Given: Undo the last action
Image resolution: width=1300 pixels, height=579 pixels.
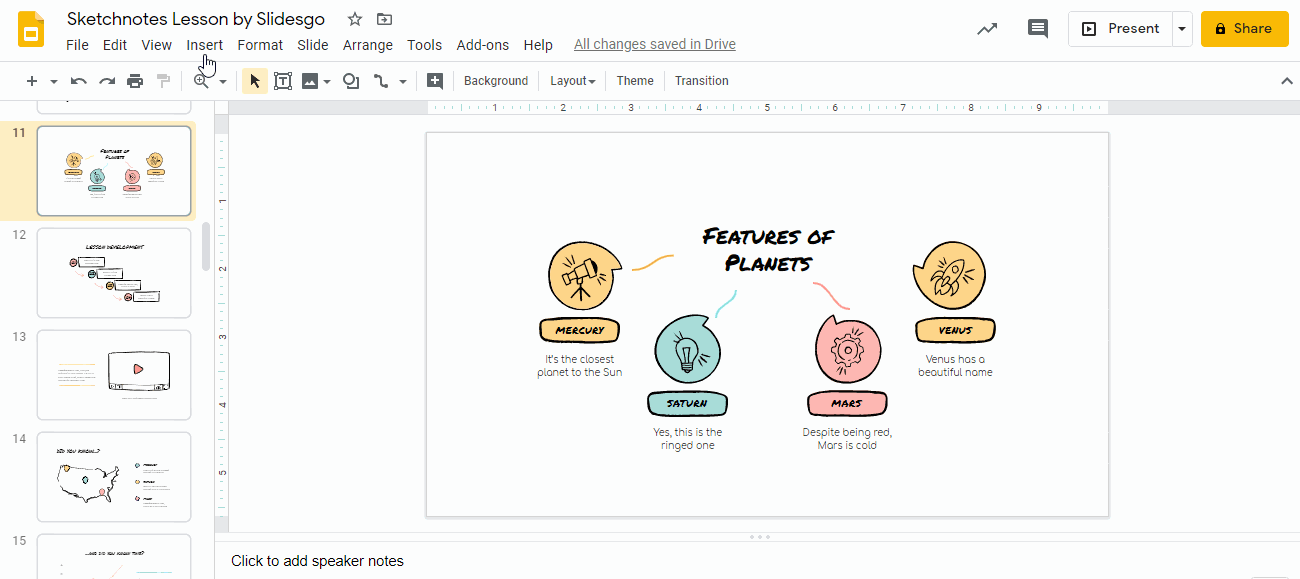Looking at the screenshot, I should 79,81.
